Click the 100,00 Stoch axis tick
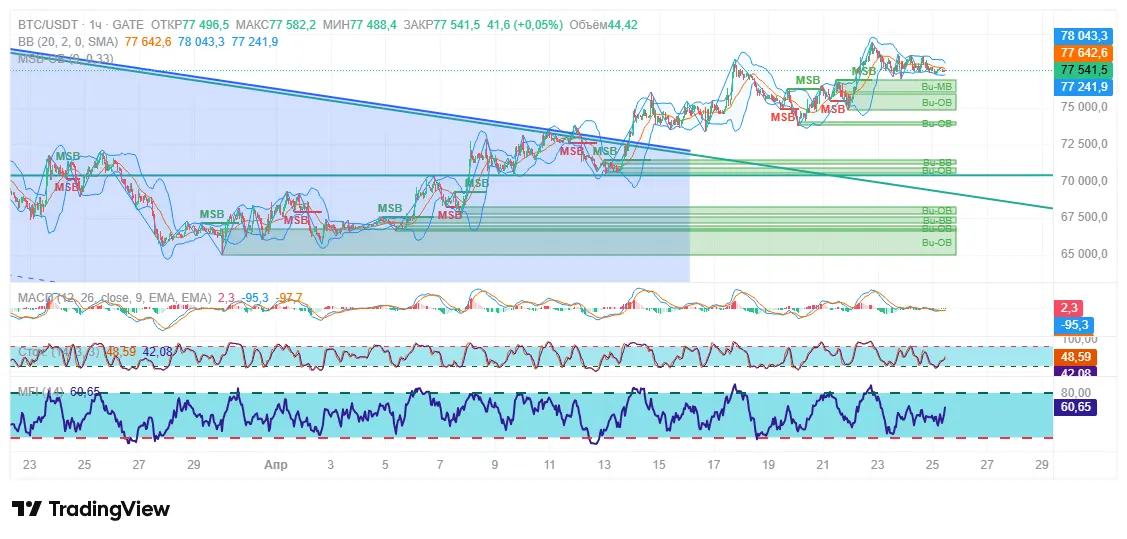The width and height of the screenshot is (1127, 539). click(x=1079, y=339)
